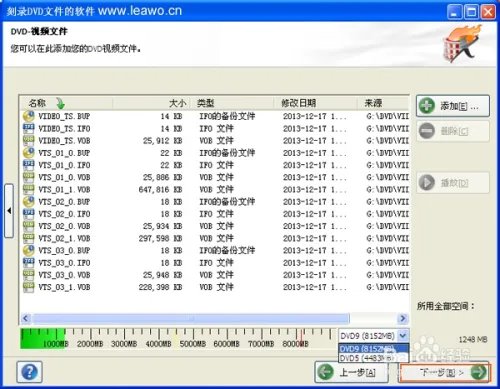Click the VOB icon beside VTS_03_0.VOB
Screen dimensions: 500x389
[29, 275]
